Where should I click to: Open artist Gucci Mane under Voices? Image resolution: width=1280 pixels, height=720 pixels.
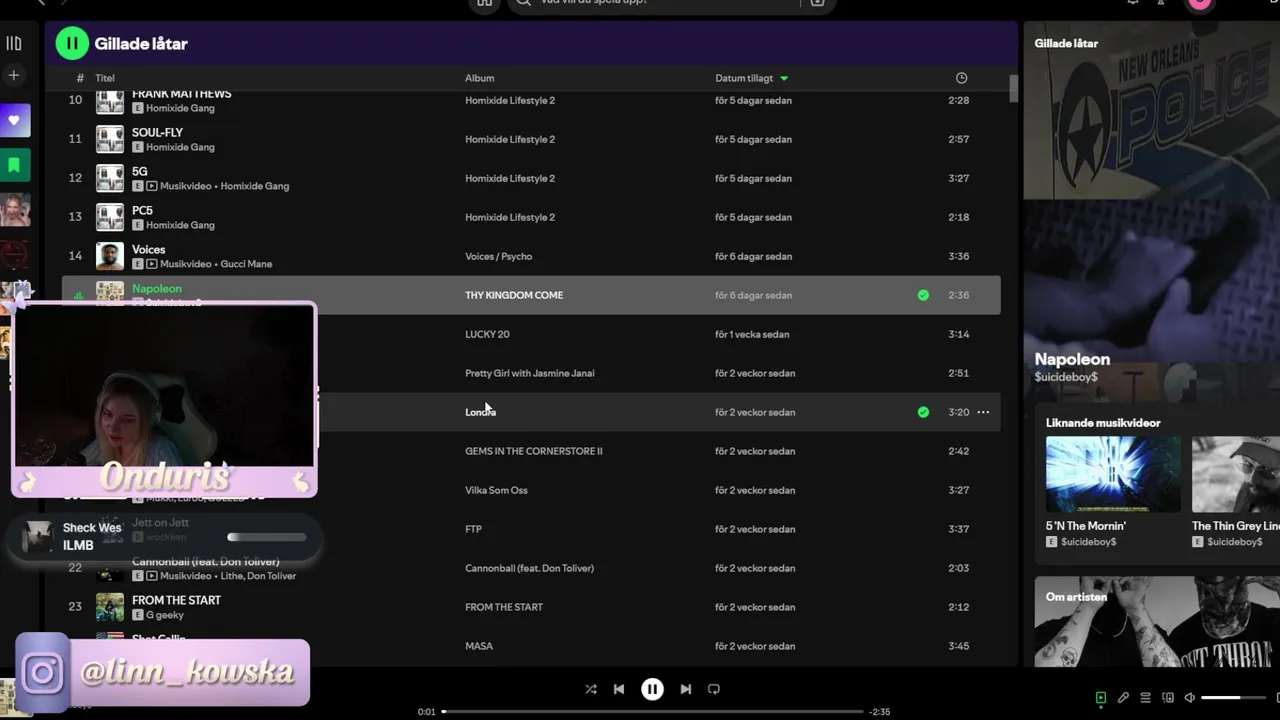(246, 264)
